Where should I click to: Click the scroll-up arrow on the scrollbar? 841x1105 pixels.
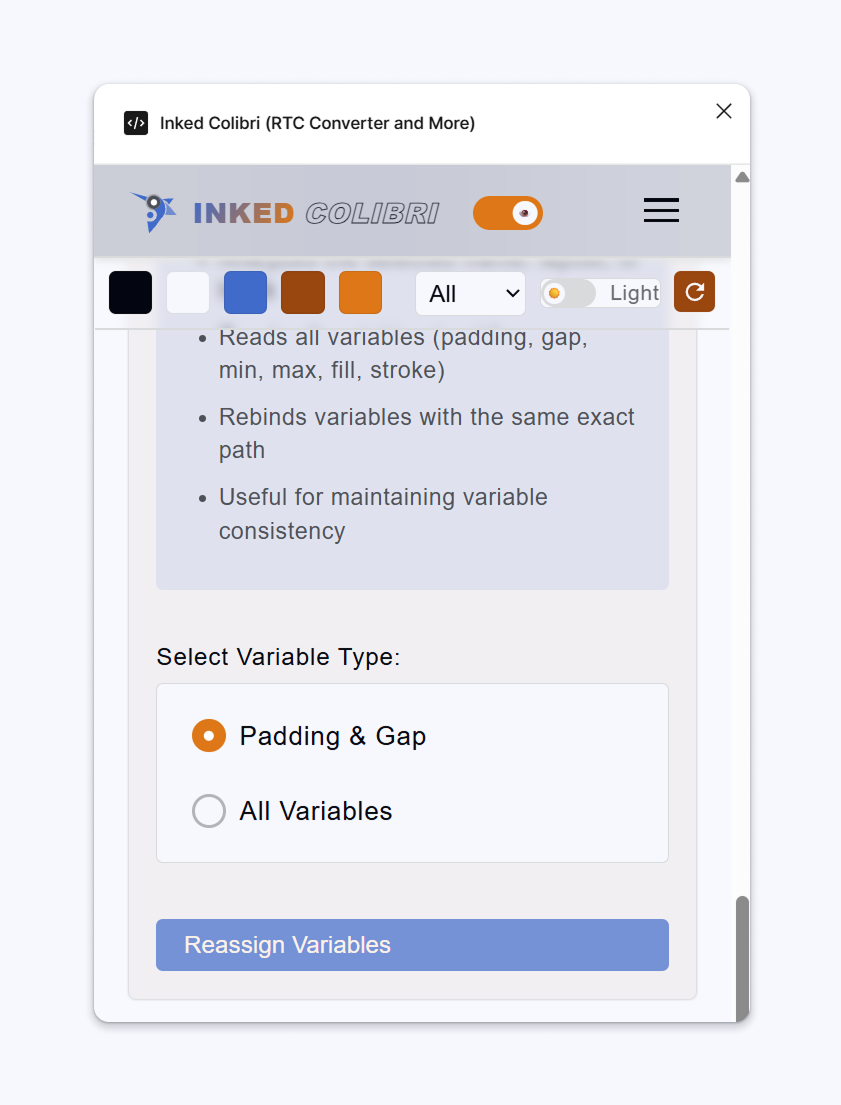tap(742, 176)
